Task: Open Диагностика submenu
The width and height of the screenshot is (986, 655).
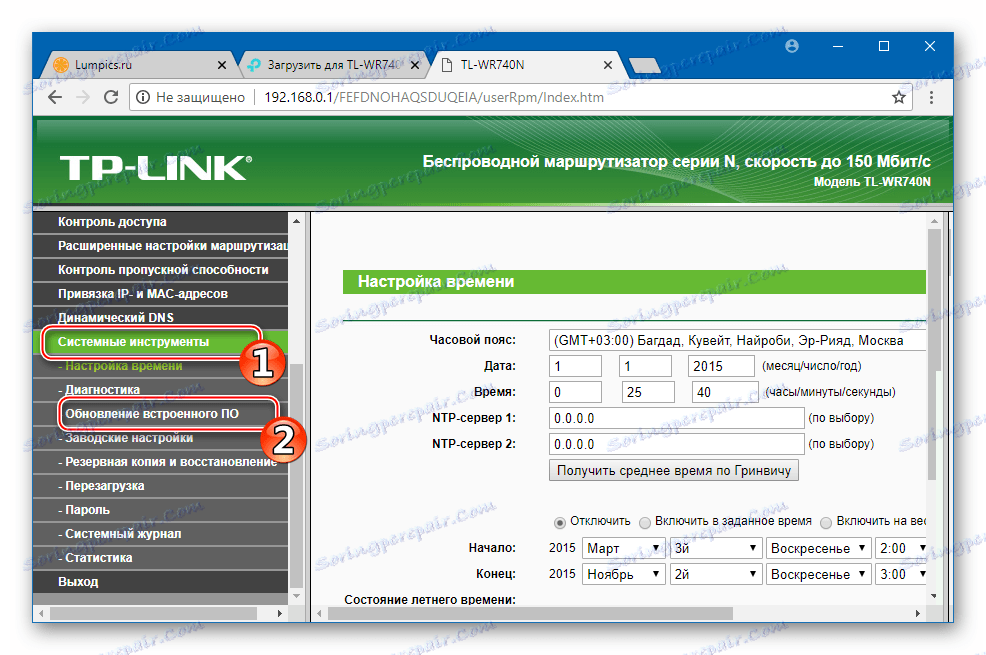Action: (x=160, y=390)
